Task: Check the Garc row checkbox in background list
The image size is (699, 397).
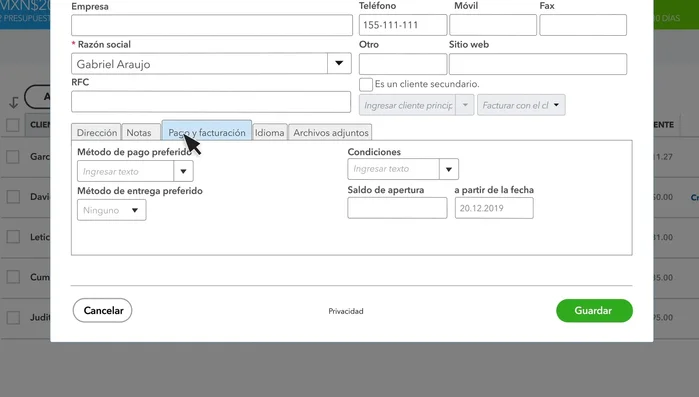Action: coord(13,157)
